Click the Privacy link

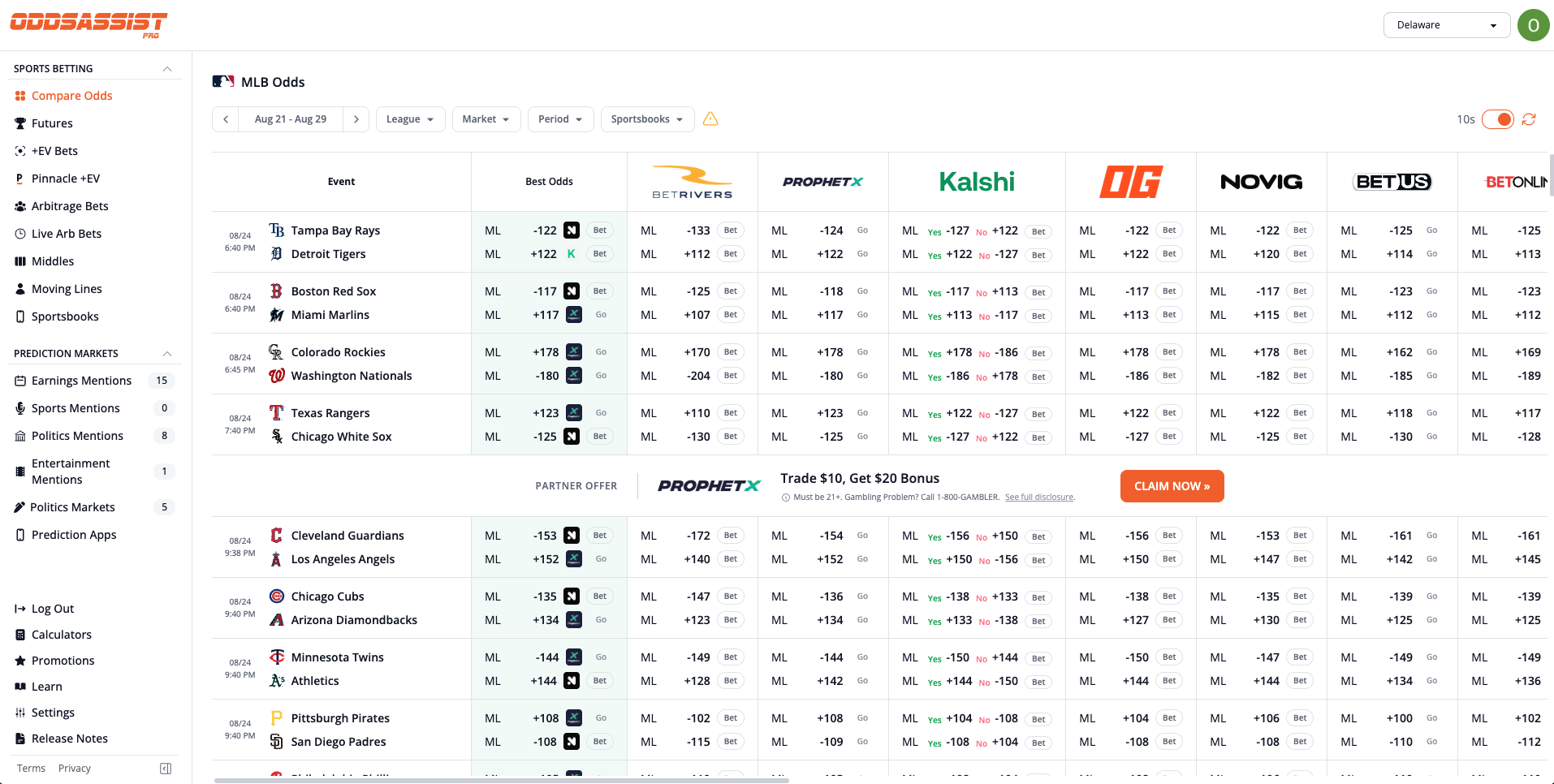75,769
